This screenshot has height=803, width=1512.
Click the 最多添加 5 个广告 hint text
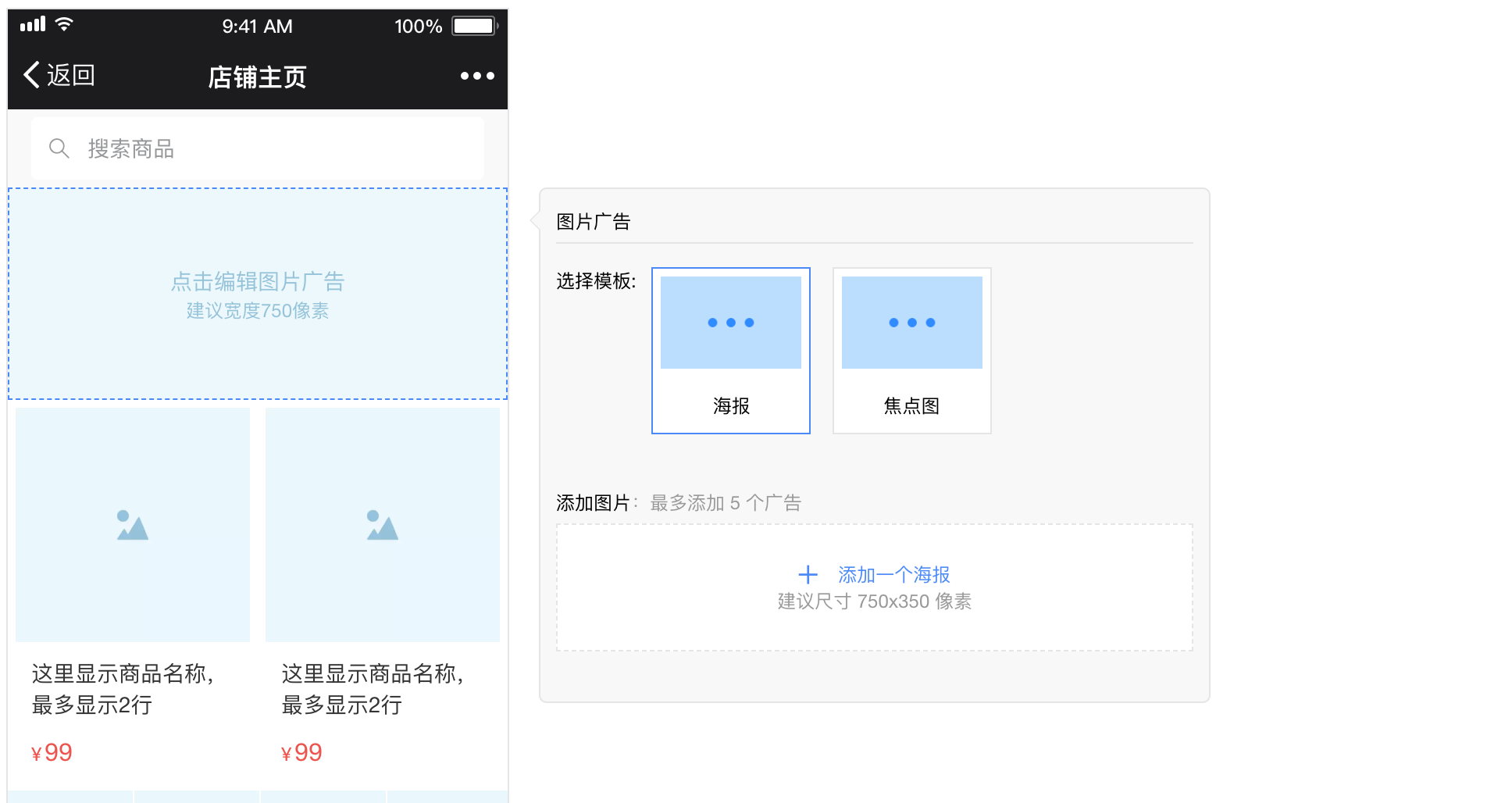point(726,503)
